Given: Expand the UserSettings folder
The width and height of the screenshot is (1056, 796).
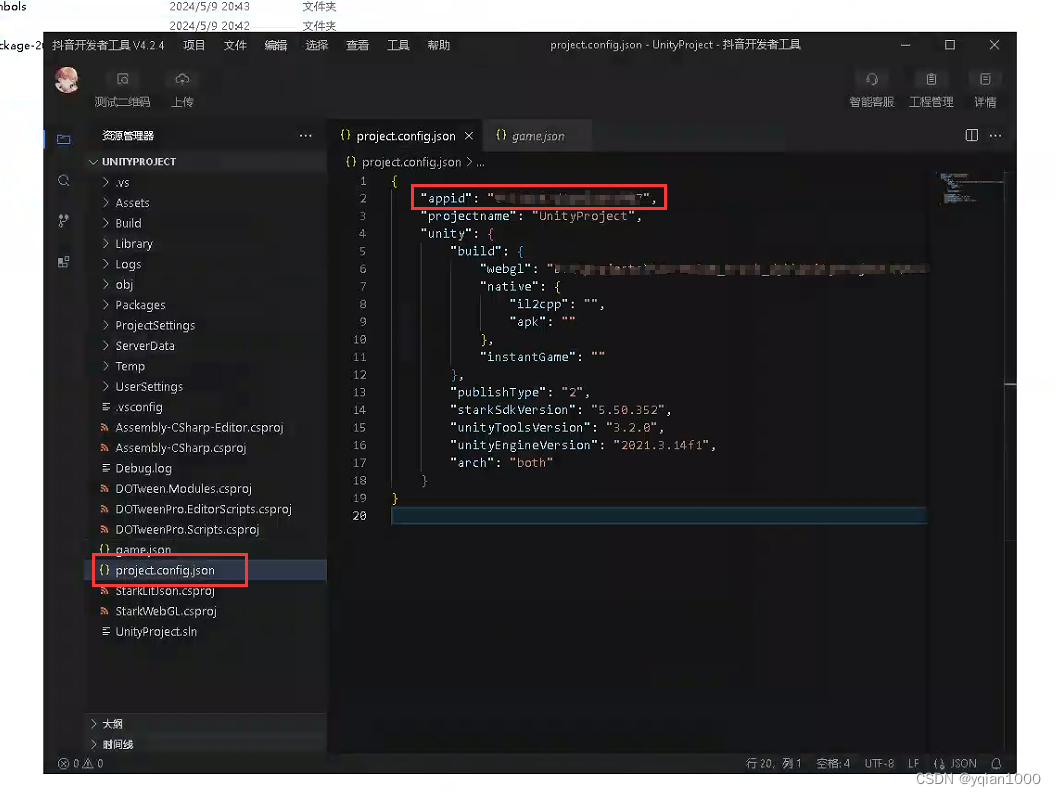Looking at the screenshot, I should [x=205, y=387].
